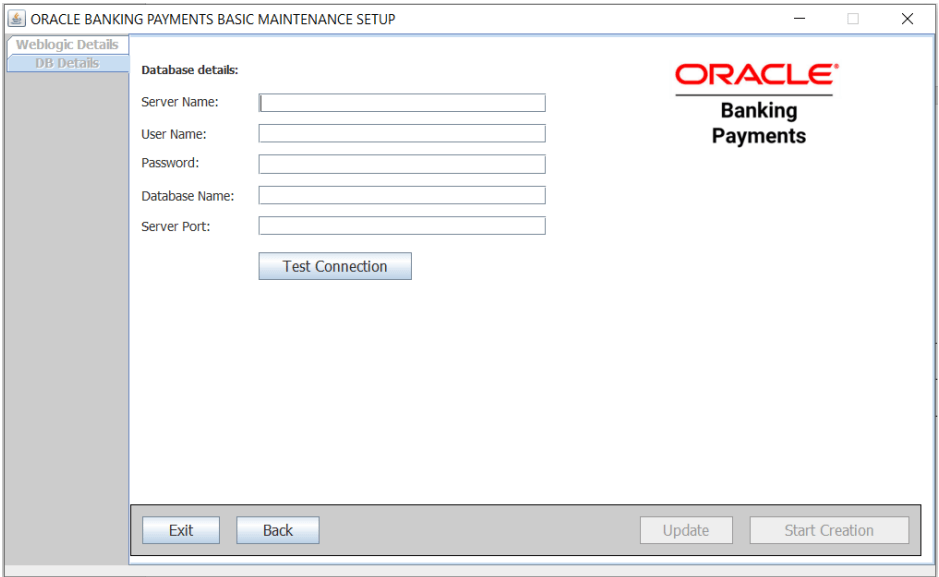Screen dimensions: 939x577
Task: Click the 'User Name:' label
Action: click(x=174, y=134)
